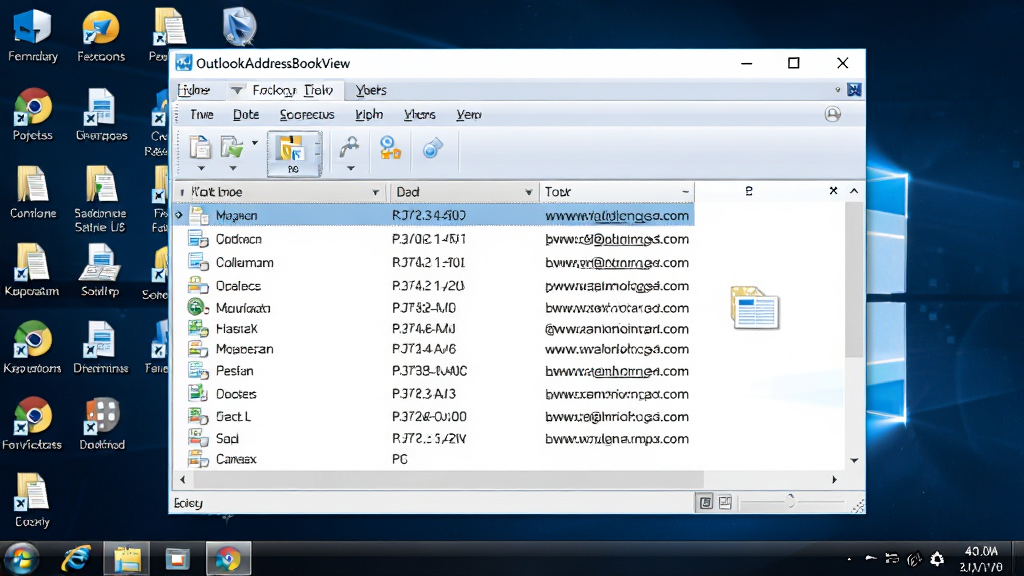1024x576 pixels.
Task: Click the horizontal scrollbar right arrow
Action: pyautogui.click(x=834, y=479)
